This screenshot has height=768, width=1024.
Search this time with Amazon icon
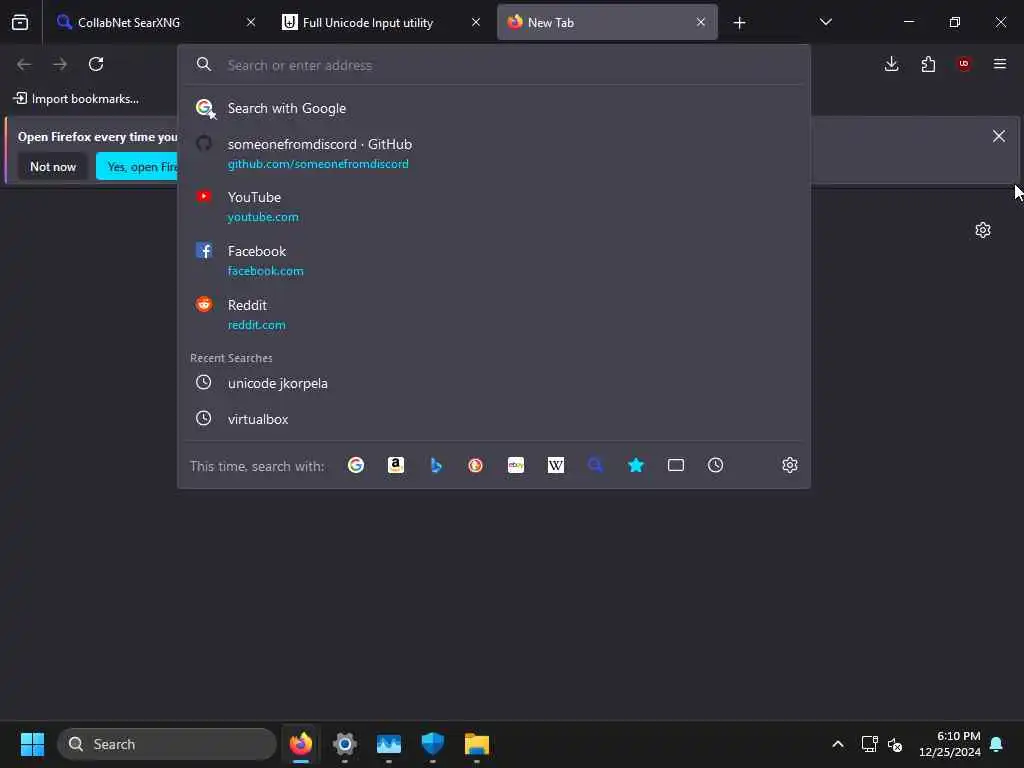tap(396, 465)
